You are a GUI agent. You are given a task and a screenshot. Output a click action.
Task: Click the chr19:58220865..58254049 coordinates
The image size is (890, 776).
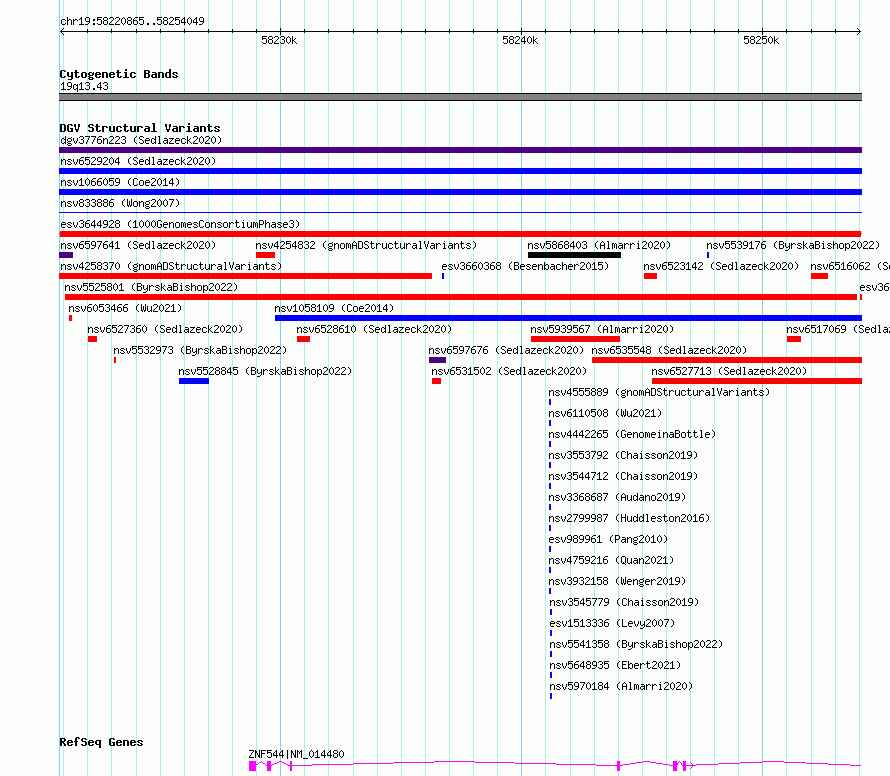click(x=132, y=21)
